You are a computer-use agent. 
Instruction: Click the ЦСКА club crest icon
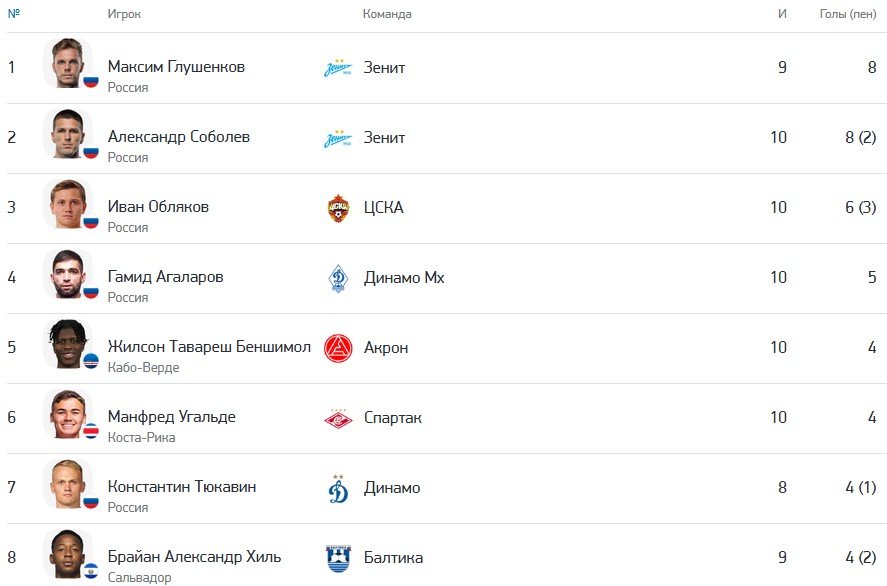coord(338,208)
